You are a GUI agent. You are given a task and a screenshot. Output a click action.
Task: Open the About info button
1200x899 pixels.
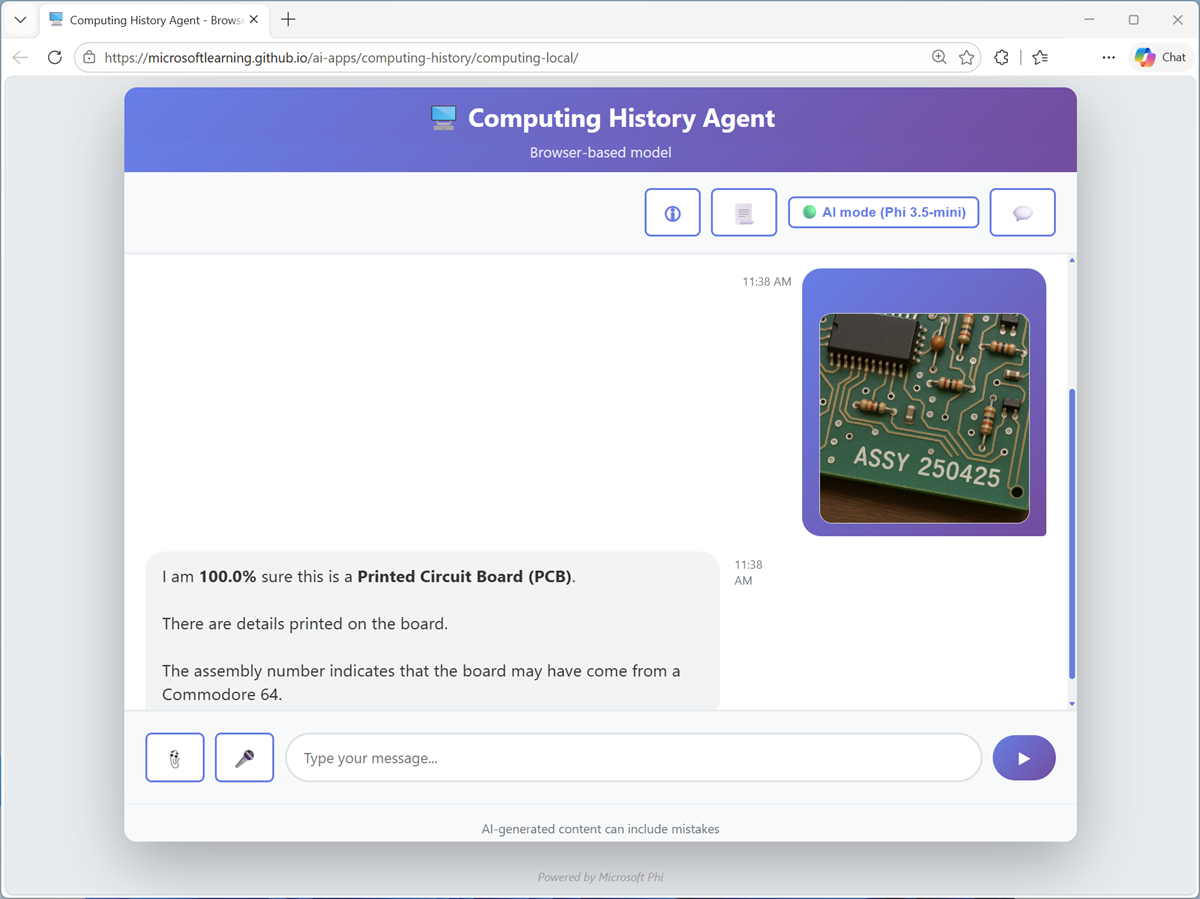(x=672, y=212)
